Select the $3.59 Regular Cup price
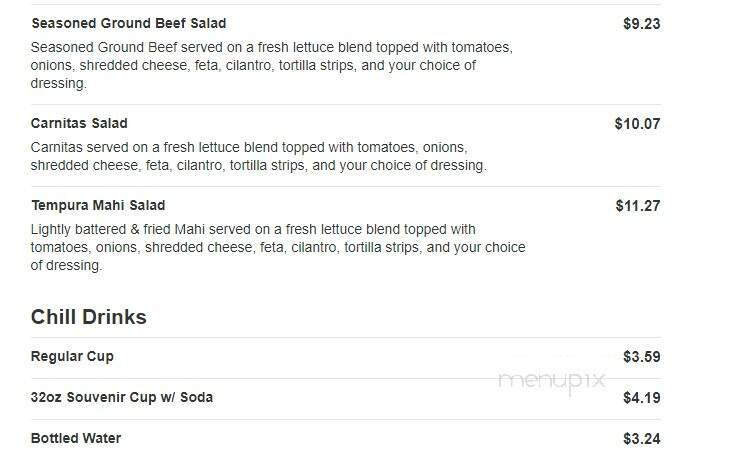This screenshot has width=731, height=463. 641,356
